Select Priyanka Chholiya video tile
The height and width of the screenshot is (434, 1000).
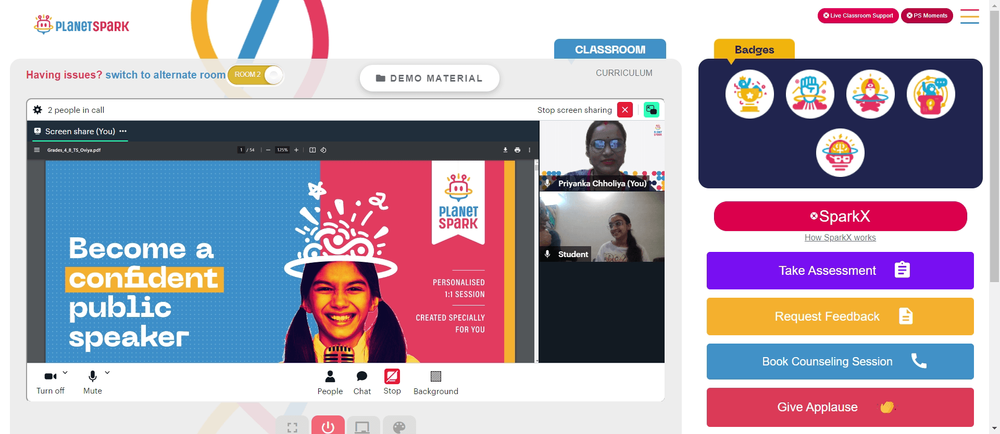[x=601, y=156]
